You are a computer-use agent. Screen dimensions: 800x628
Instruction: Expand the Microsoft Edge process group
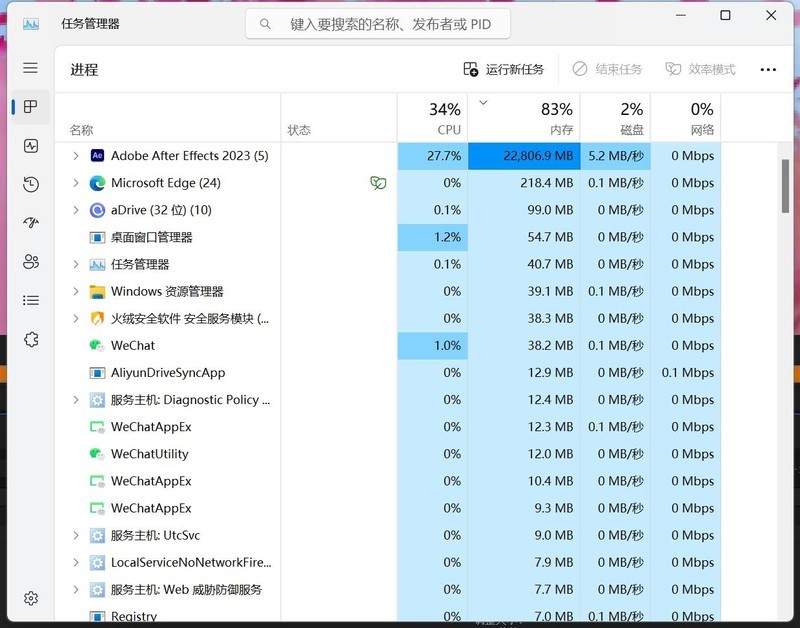tap(75, 183)
